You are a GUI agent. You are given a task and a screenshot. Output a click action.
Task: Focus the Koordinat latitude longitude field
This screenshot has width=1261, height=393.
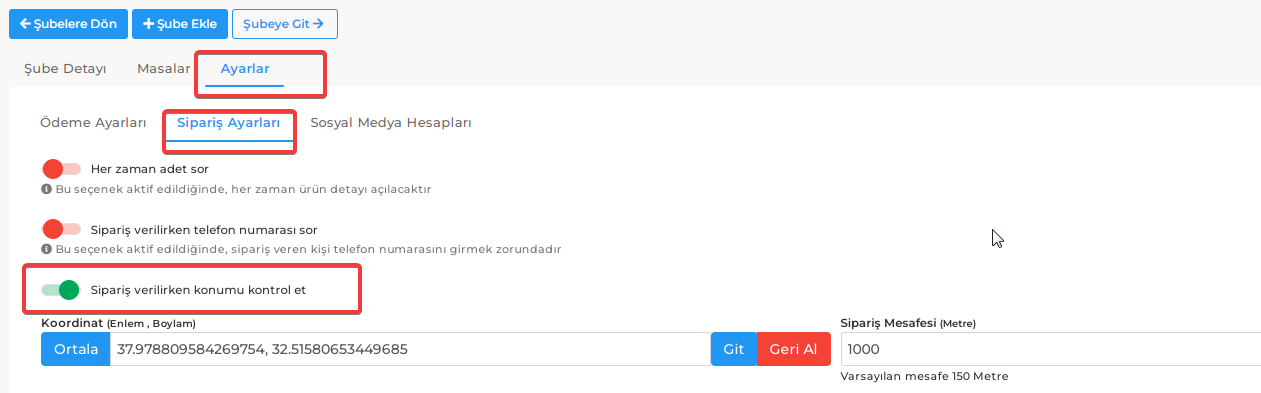pyautogui.click(x=410, y=349)
